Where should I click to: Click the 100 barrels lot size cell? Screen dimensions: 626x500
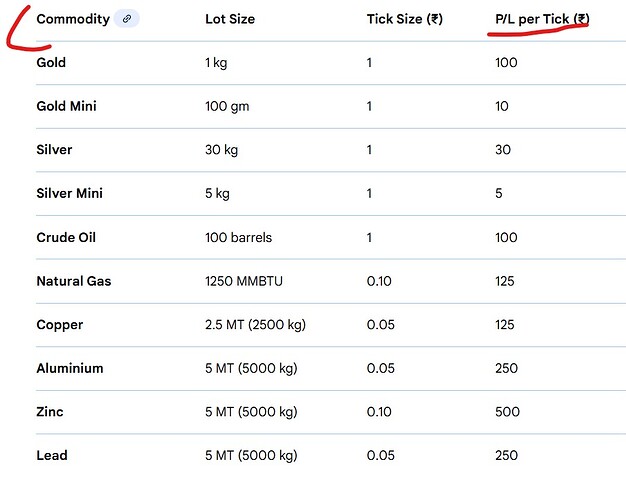click(238, 237)
